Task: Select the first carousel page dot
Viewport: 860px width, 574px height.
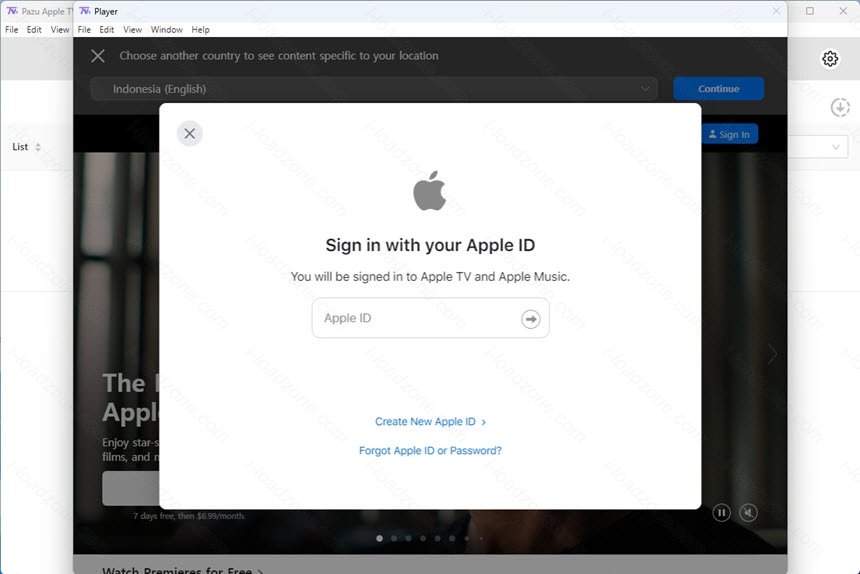Action: pyautogui.click(x=380, y=538)
